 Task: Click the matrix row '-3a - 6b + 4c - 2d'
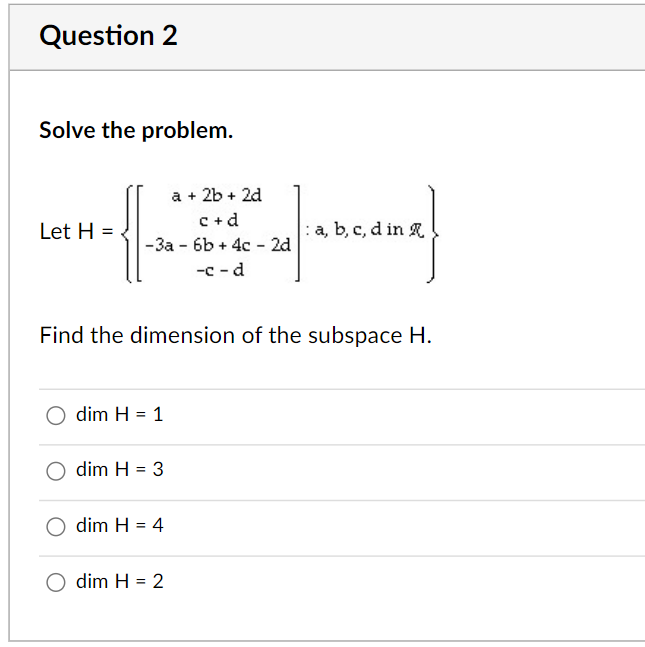(218, 244)
